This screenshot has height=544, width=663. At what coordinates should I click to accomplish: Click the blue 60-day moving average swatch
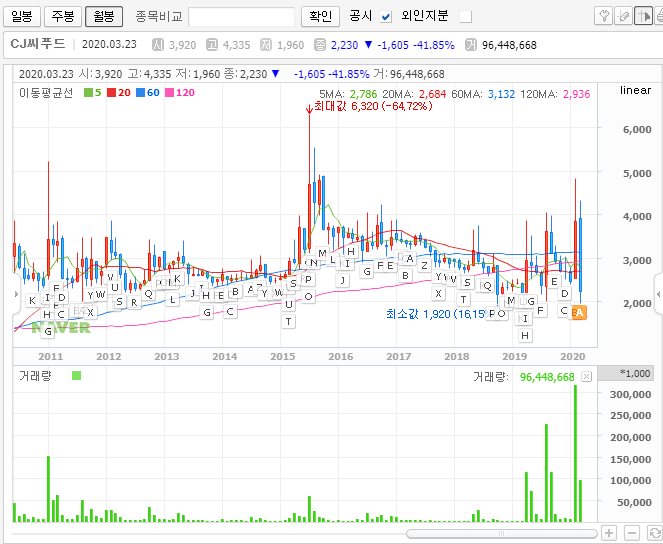point(140,93)
